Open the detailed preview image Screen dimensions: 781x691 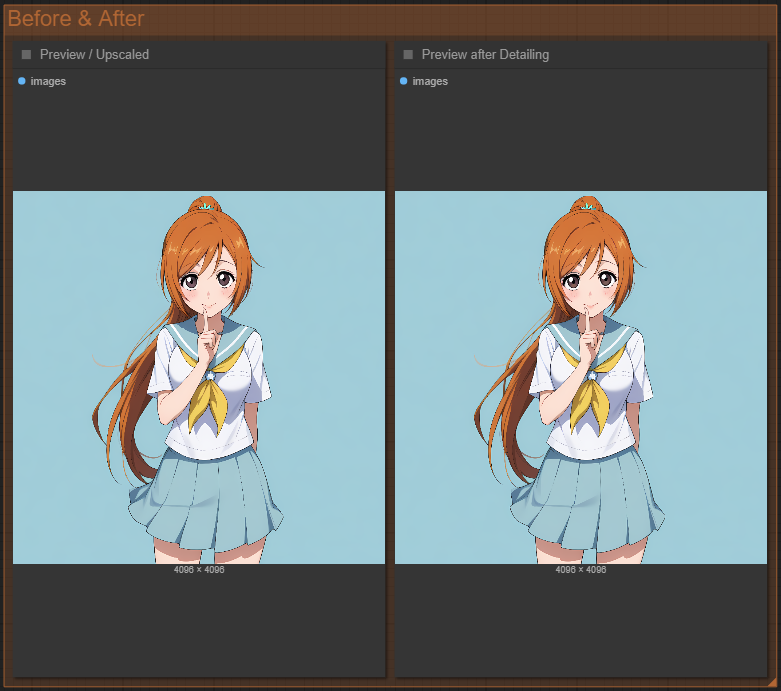581,377
